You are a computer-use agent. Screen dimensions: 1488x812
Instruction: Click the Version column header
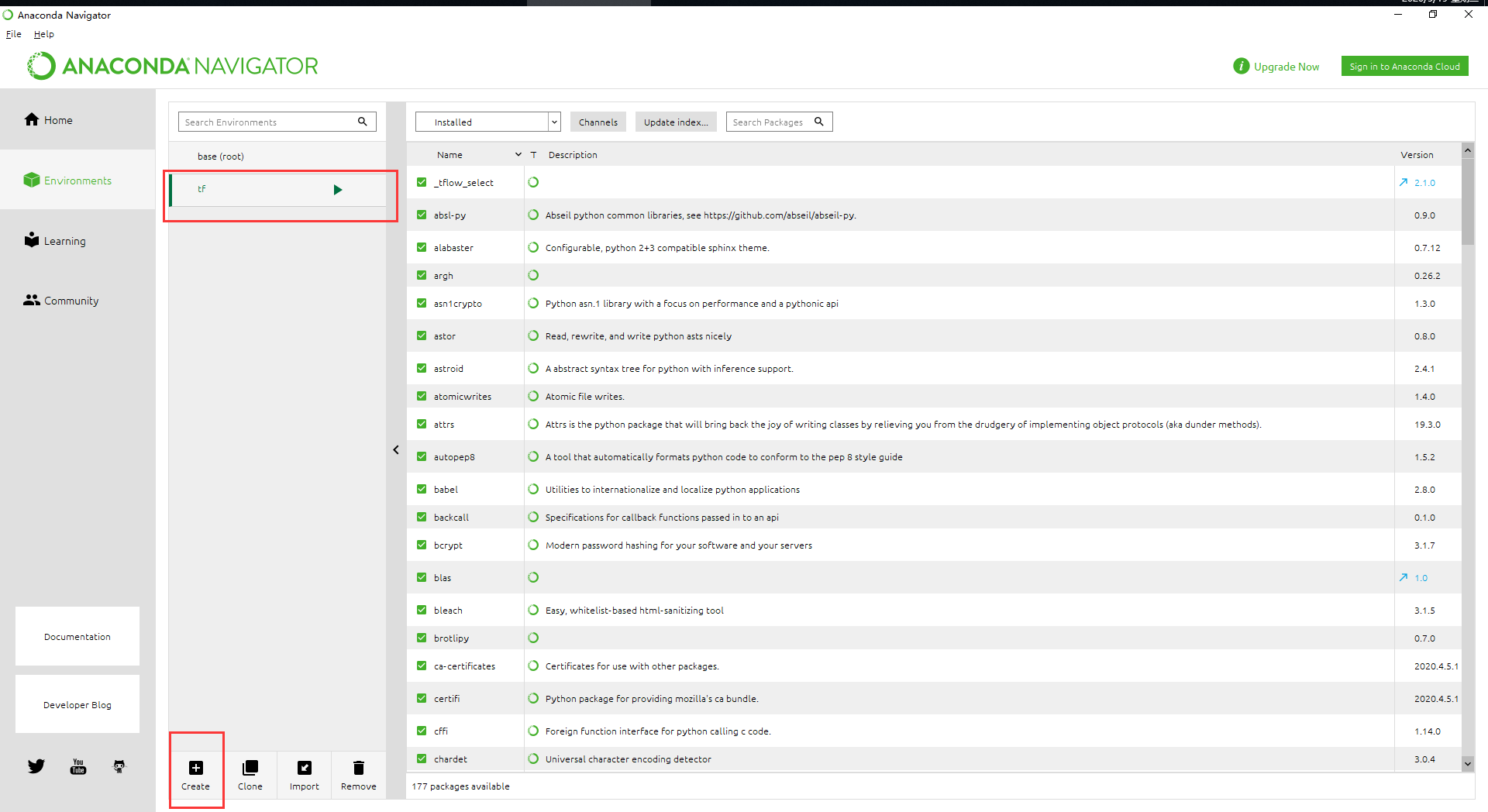1417,155
